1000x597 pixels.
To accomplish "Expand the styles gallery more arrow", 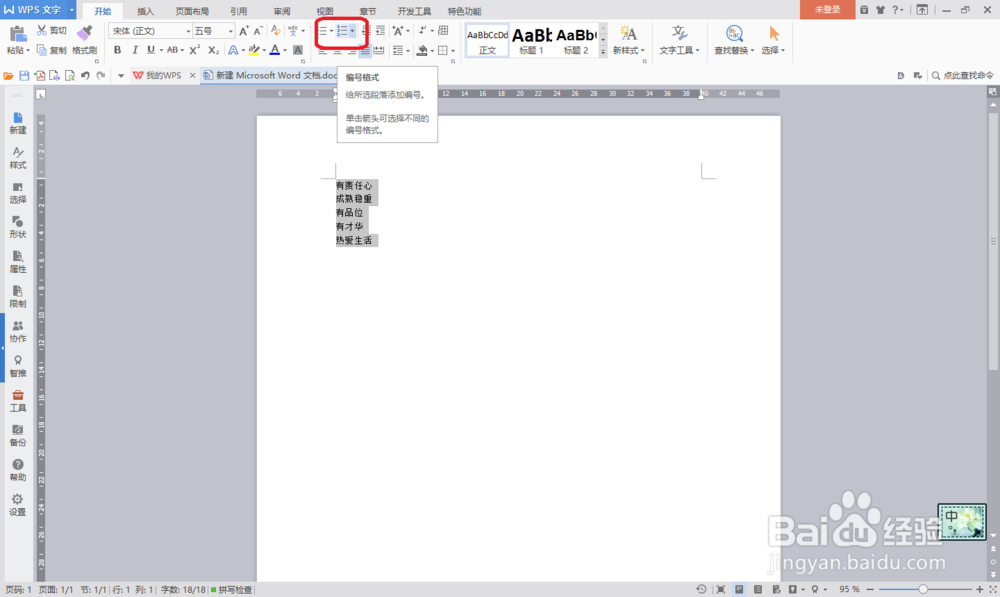I will pos(603,53).
